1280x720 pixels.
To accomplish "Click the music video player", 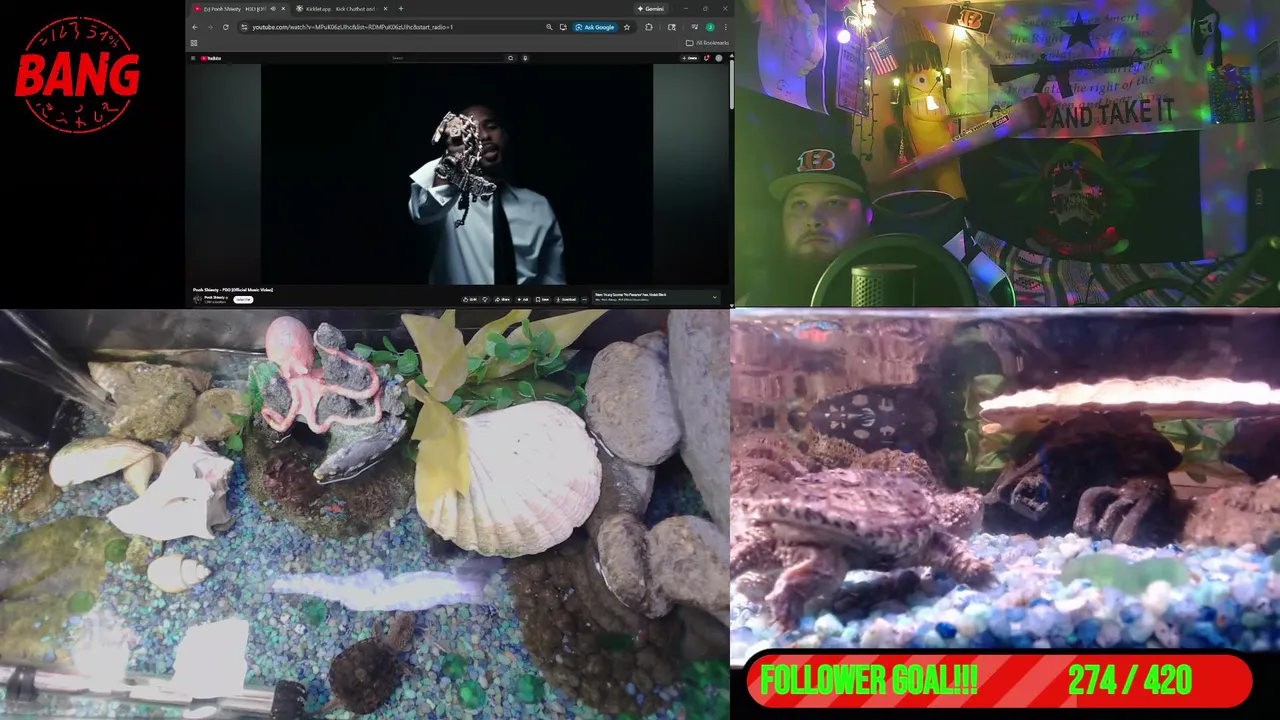I will (457, 174).
